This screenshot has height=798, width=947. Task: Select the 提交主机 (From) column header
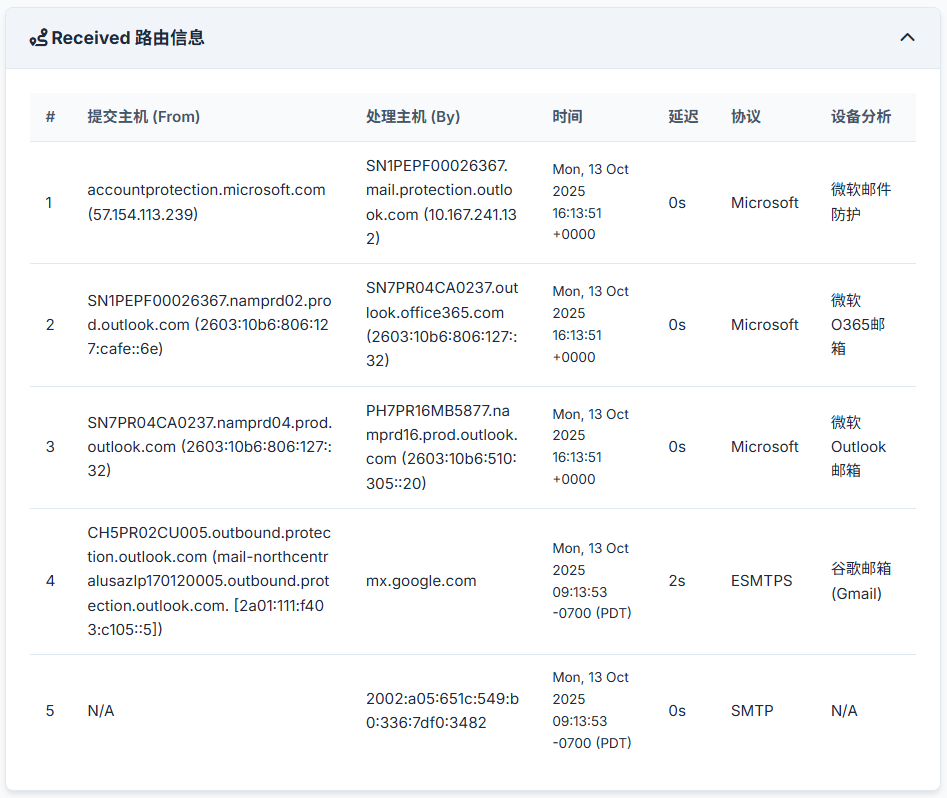tap(144, 117)
